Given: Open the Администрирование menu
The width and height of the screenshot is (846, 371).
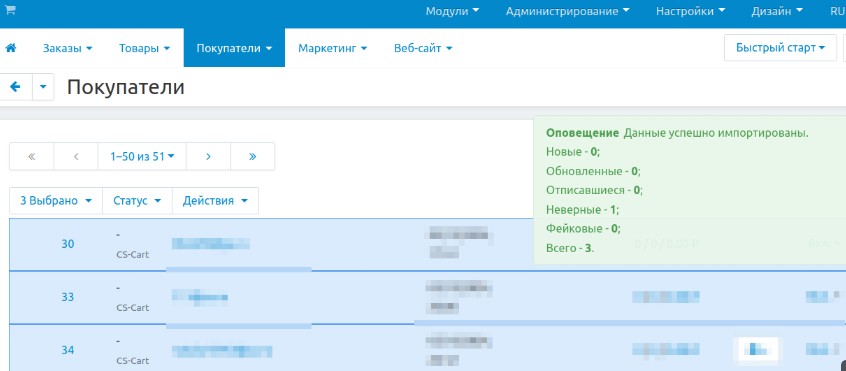Looking at the screenshot, I should 568,11.
